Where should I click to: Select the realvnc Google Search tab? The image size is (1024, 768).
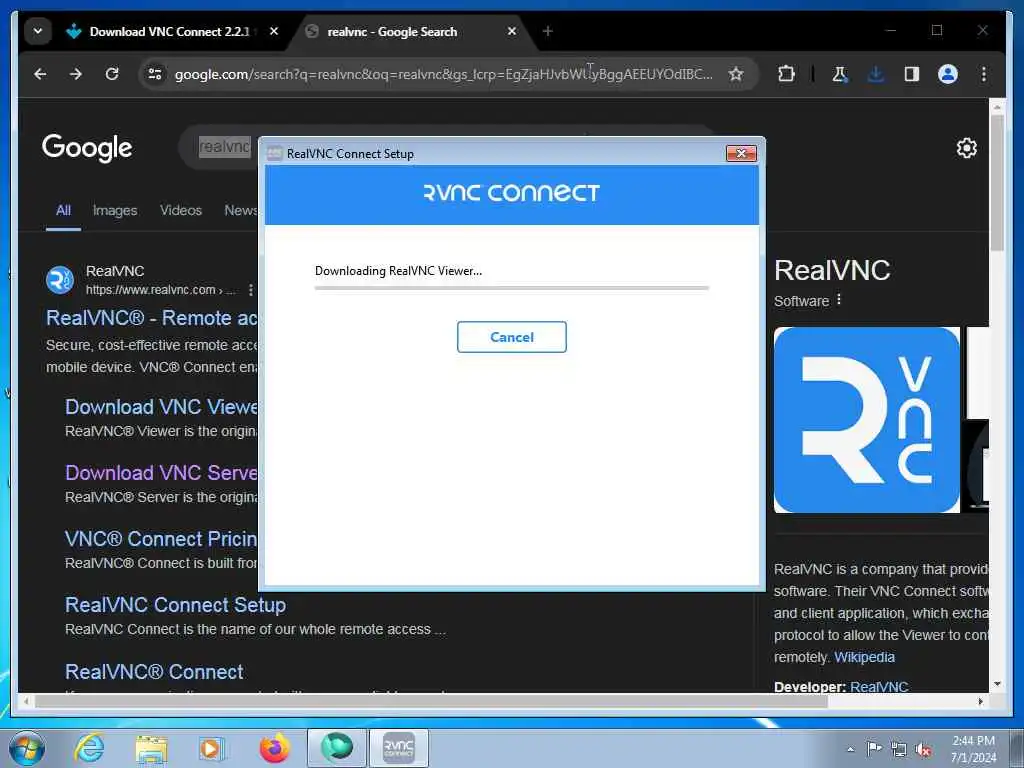click(392, 31)
